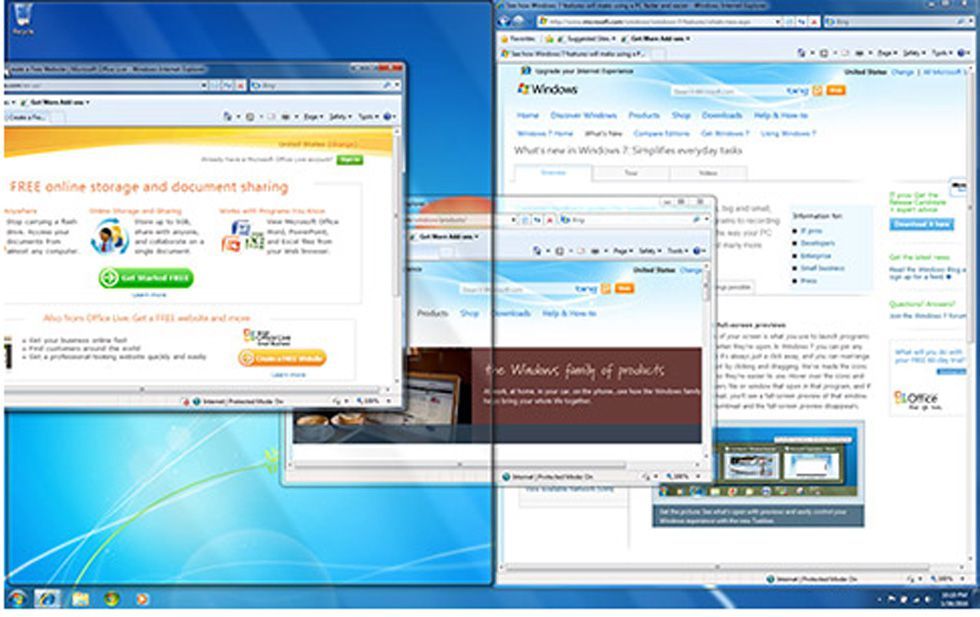This screenshot has height=617, width=980.
Task: Open the Downloads menu on the Windows site
Action: tap(722, 116)
